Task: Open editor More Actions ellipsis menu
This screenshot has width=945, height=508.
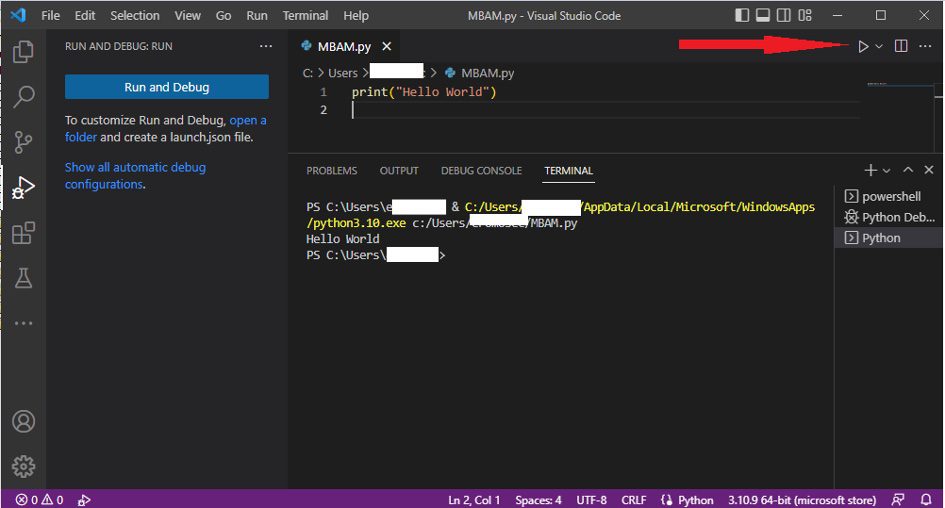Action: pyautogui.click(x=925, y=46)
